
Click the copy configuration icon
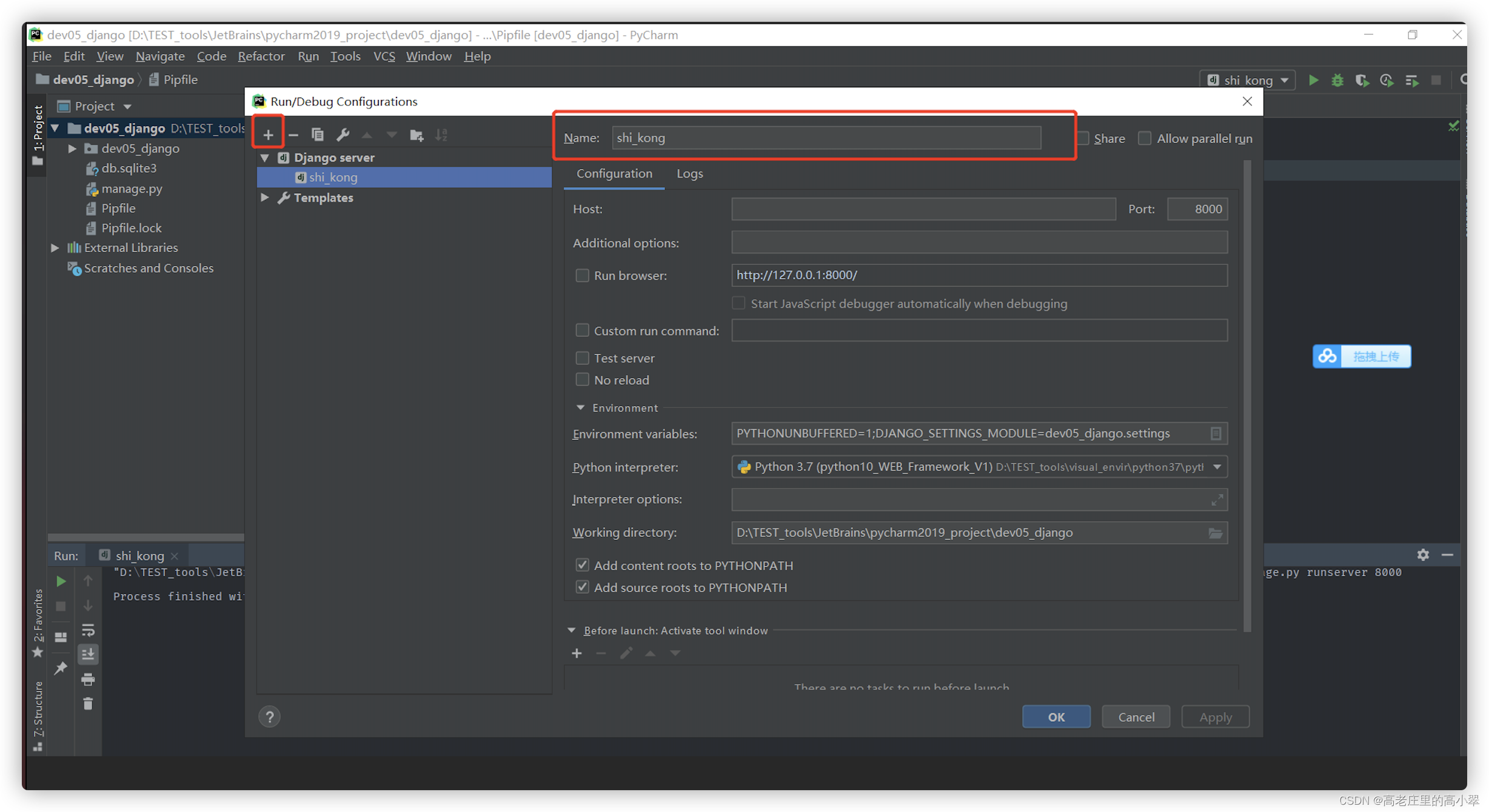[317, 135]
